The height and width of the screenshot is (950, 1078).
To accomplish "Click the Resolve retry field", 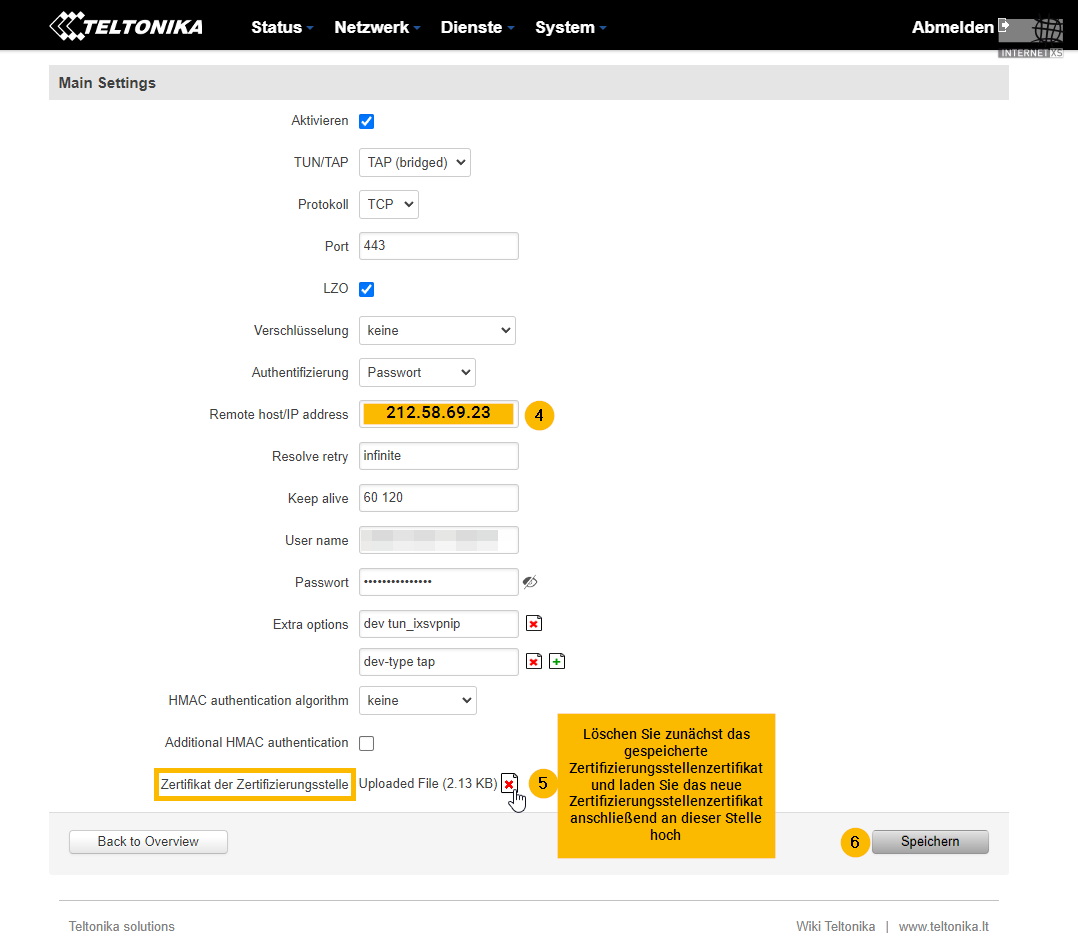I will 439,456.
